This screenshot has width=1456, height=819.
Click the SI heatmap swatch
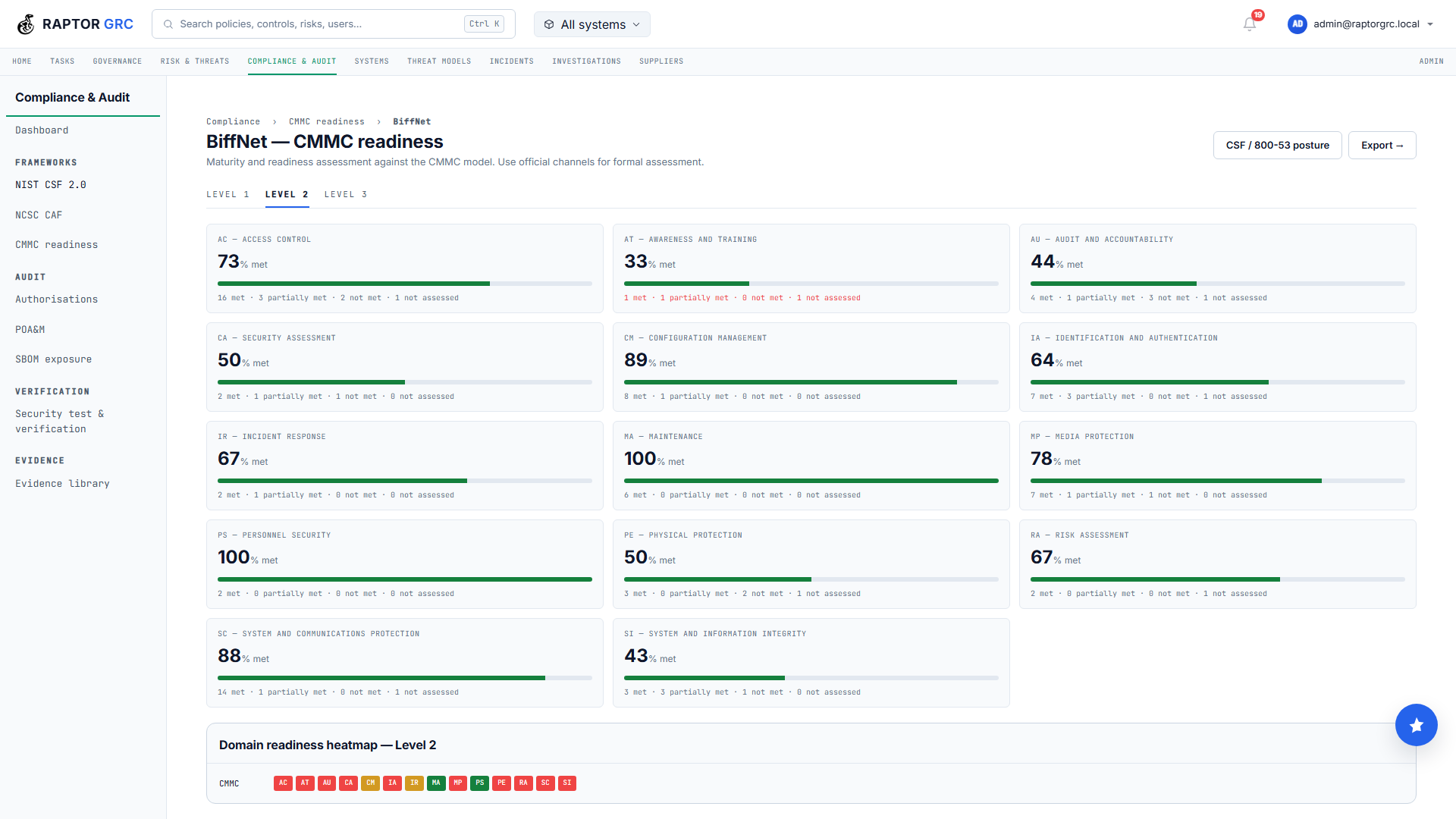[567, 783]
